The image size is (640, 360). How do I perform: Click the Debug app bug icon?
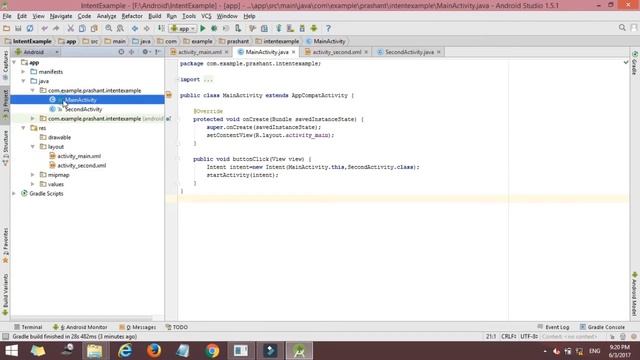point(214,29)
